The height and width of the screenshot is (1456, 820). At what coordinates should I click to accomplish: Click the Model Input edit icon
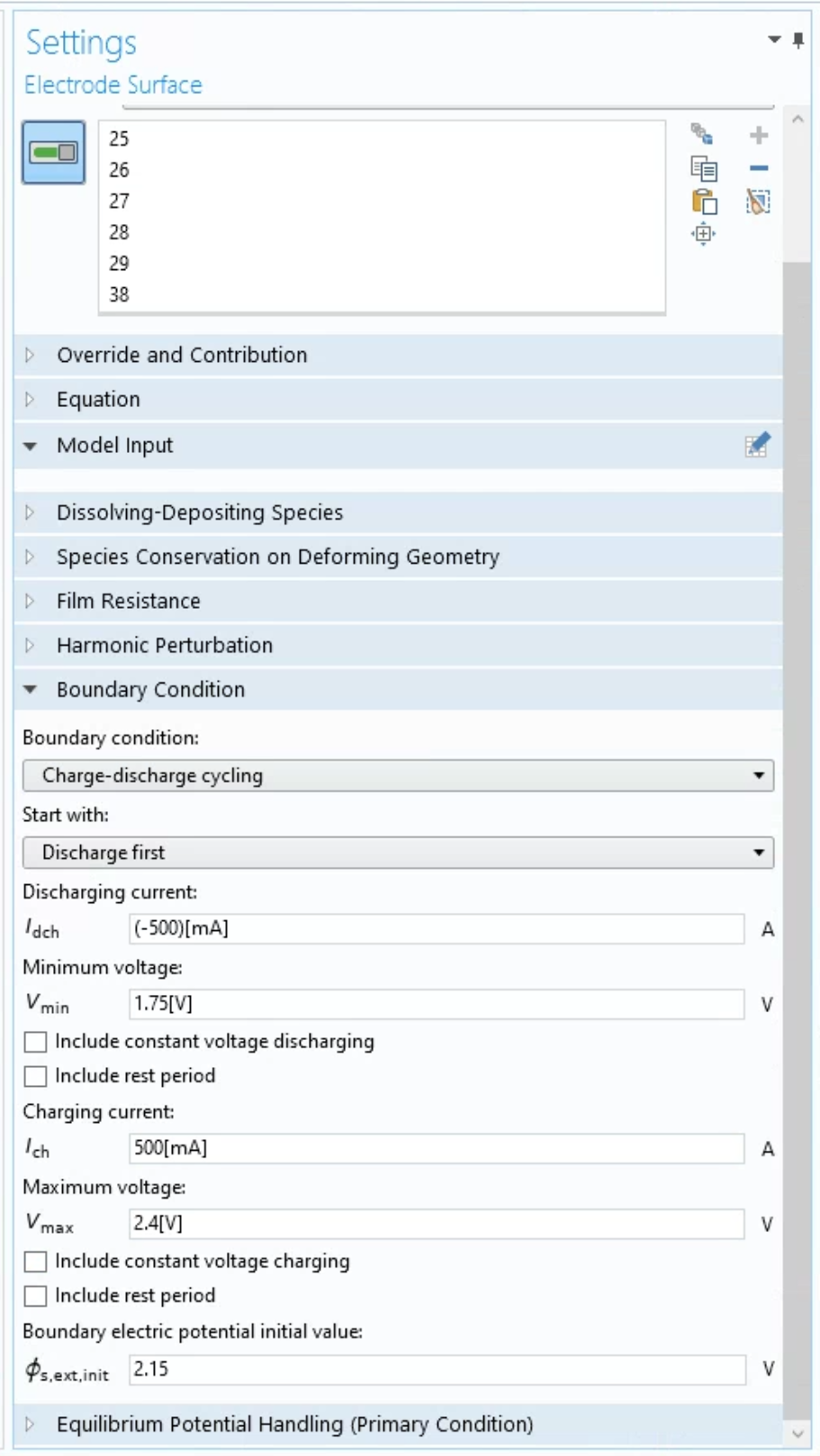coord(757,445)
